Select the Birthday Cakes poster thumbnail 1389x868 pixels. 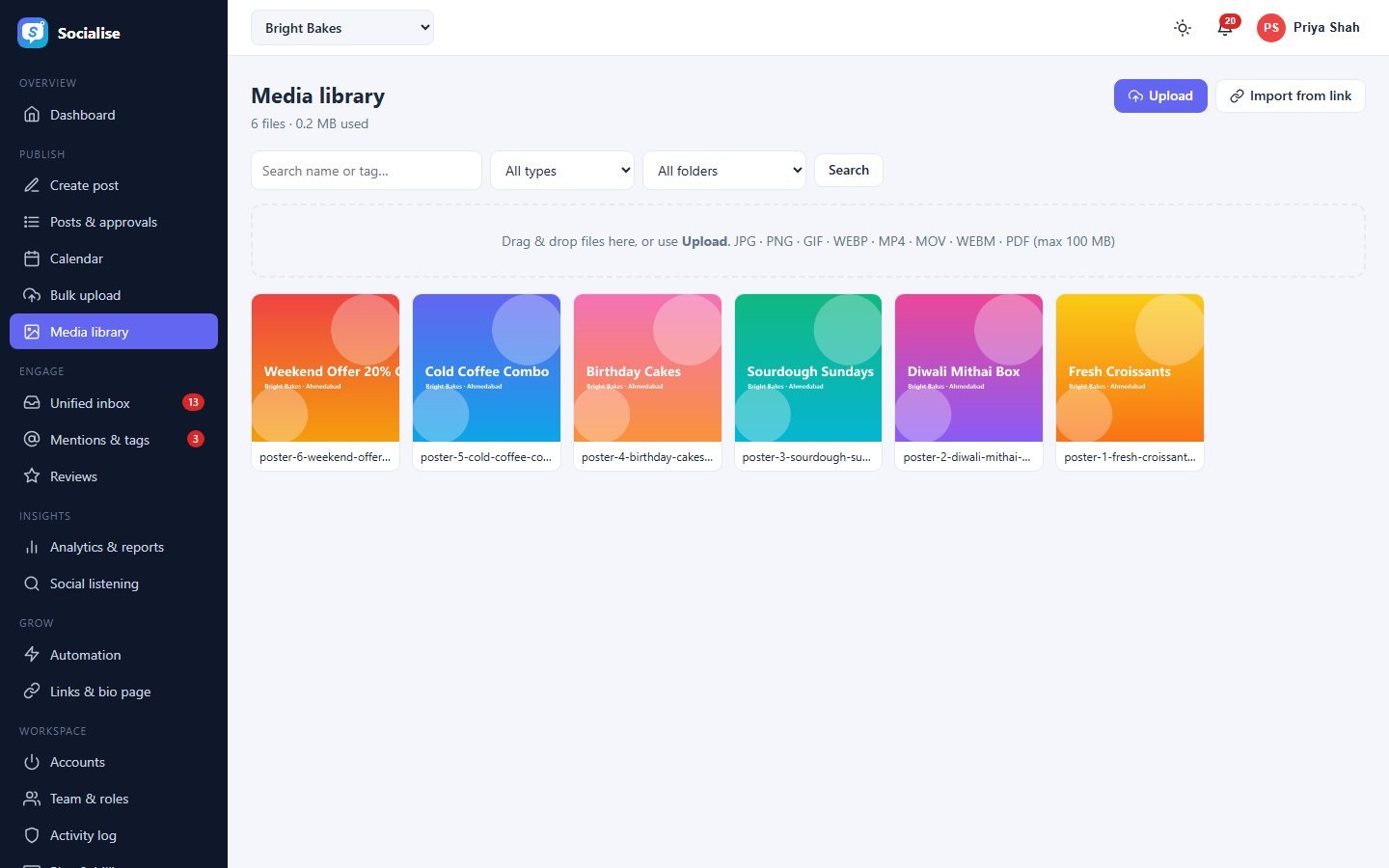(647, 368)
